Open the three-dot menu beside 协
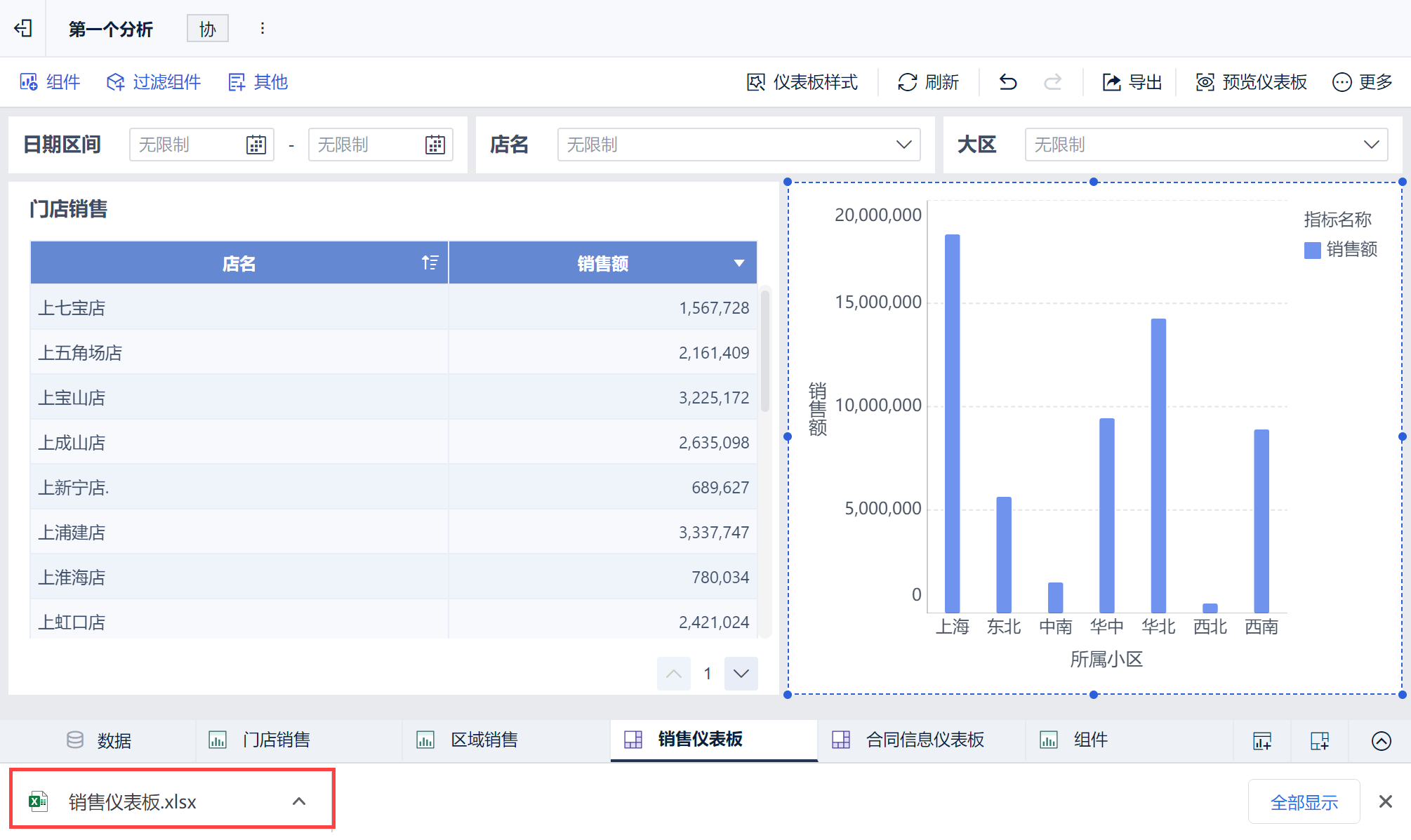 (x=262, y=29)
